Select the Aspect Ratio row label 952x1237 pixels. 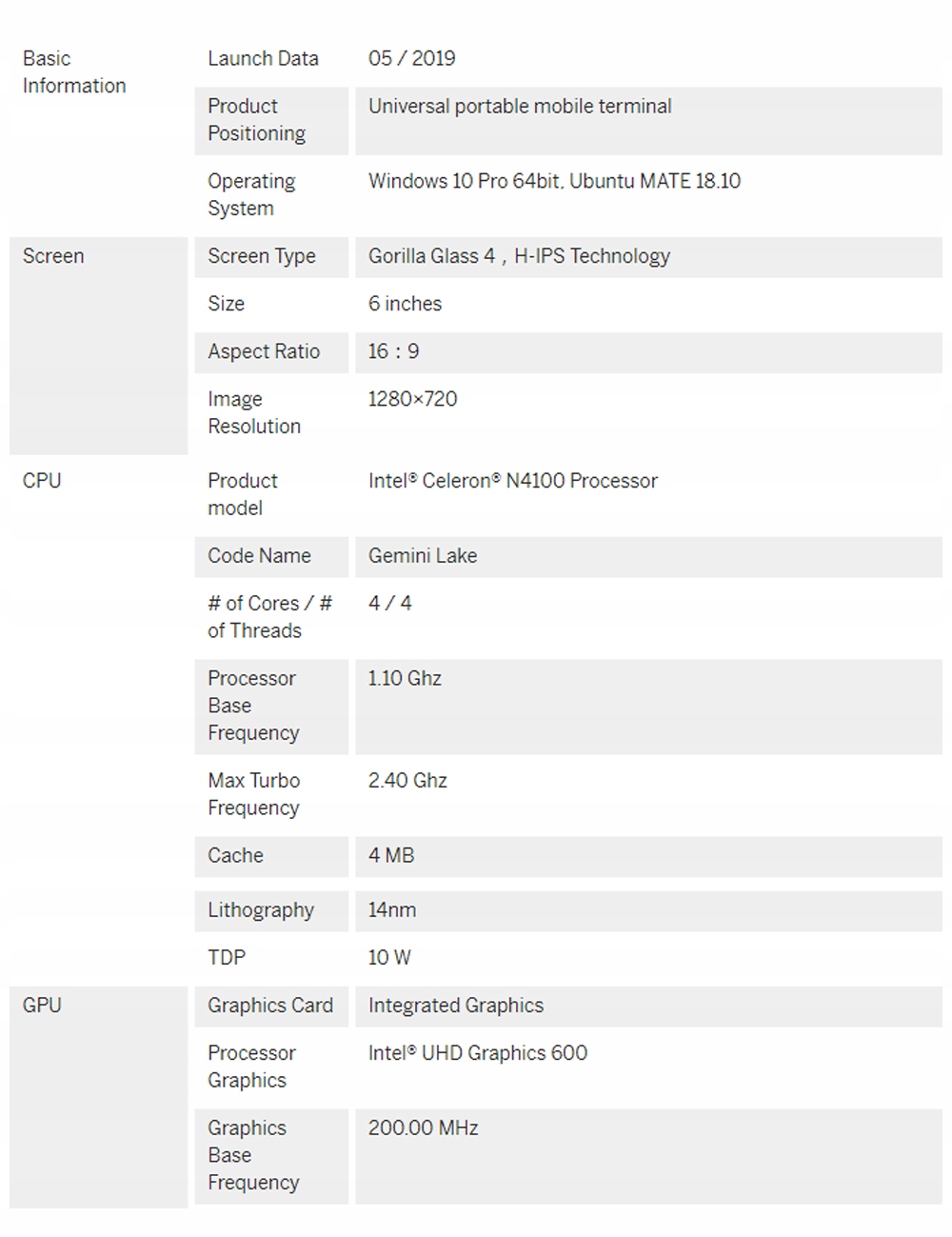coord(264,351)
